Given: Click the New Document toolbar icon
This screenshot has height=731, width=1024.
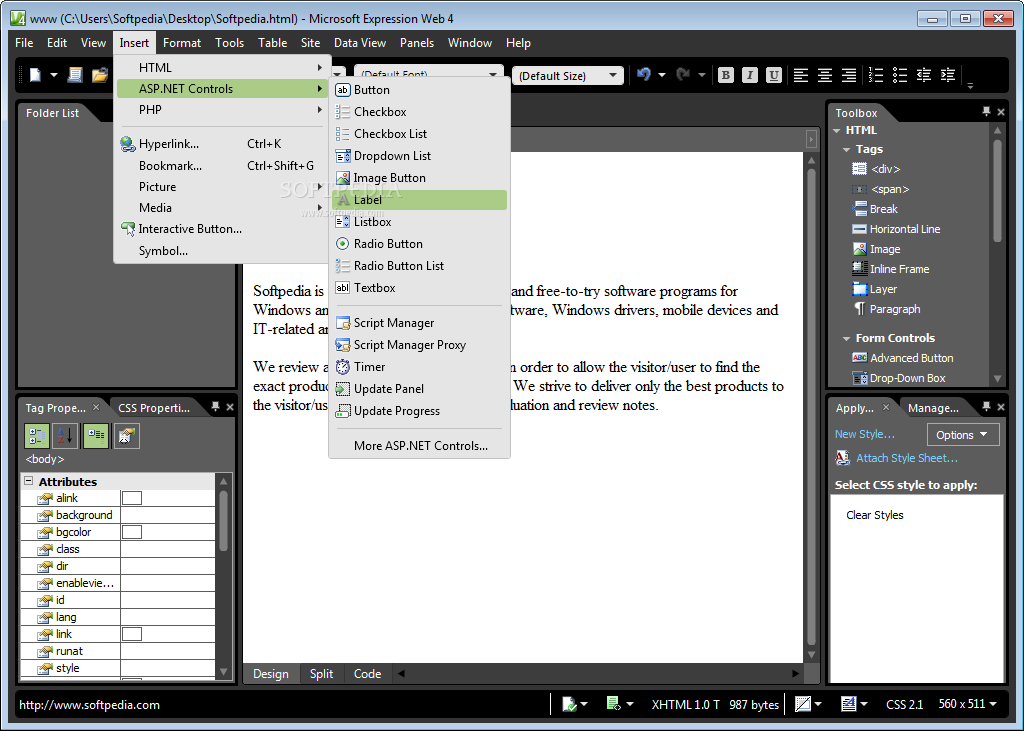Looking at the screenshot, I should (x=35, y=75).
